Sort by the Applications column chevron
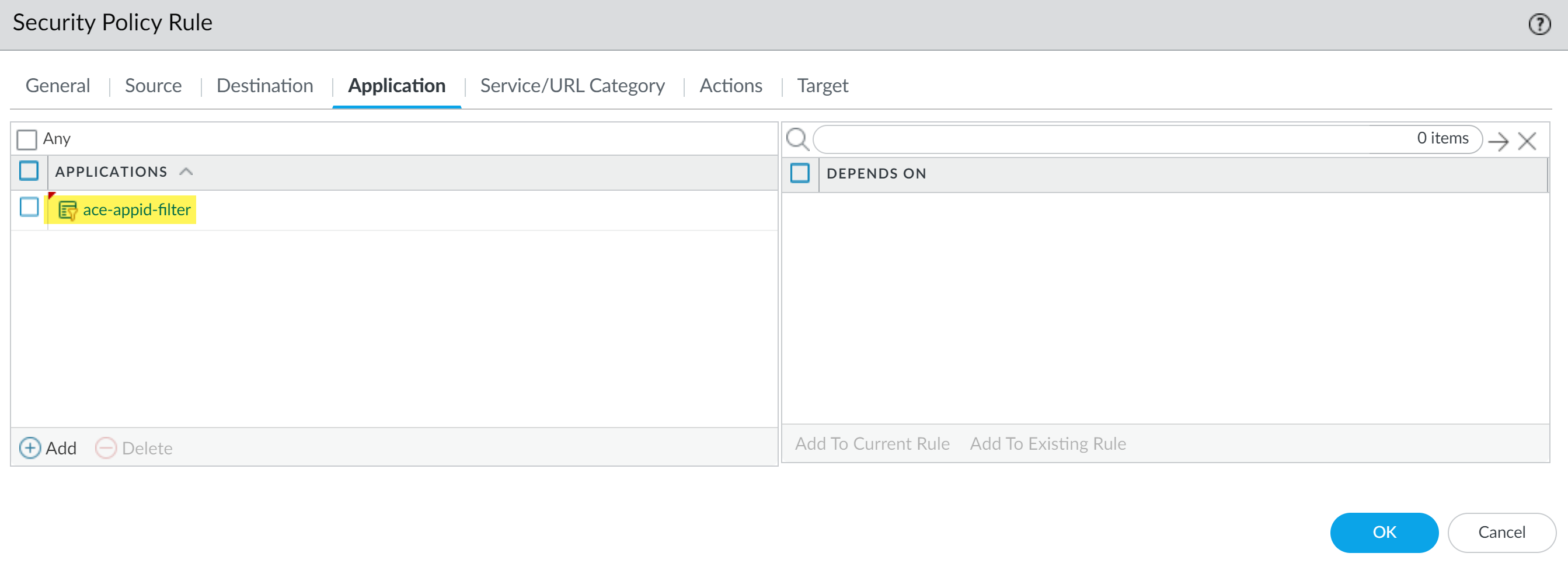Image resolution: width=1568 pixels, height=574 pixels. pyautogui.click(x=186, y=172)
